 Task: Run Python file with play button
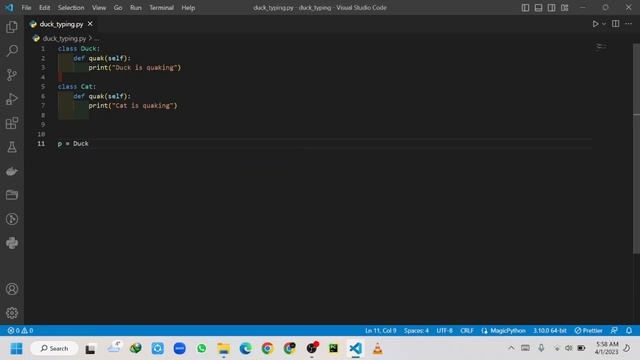click(x=595, y=24)
